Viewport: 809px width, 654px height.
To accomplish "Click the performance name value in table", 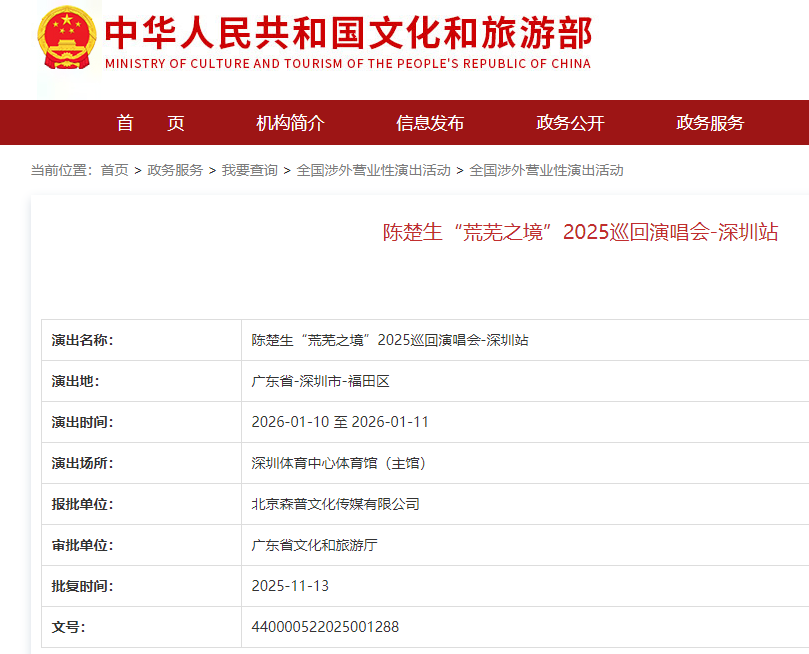I will tap(389, 340).
